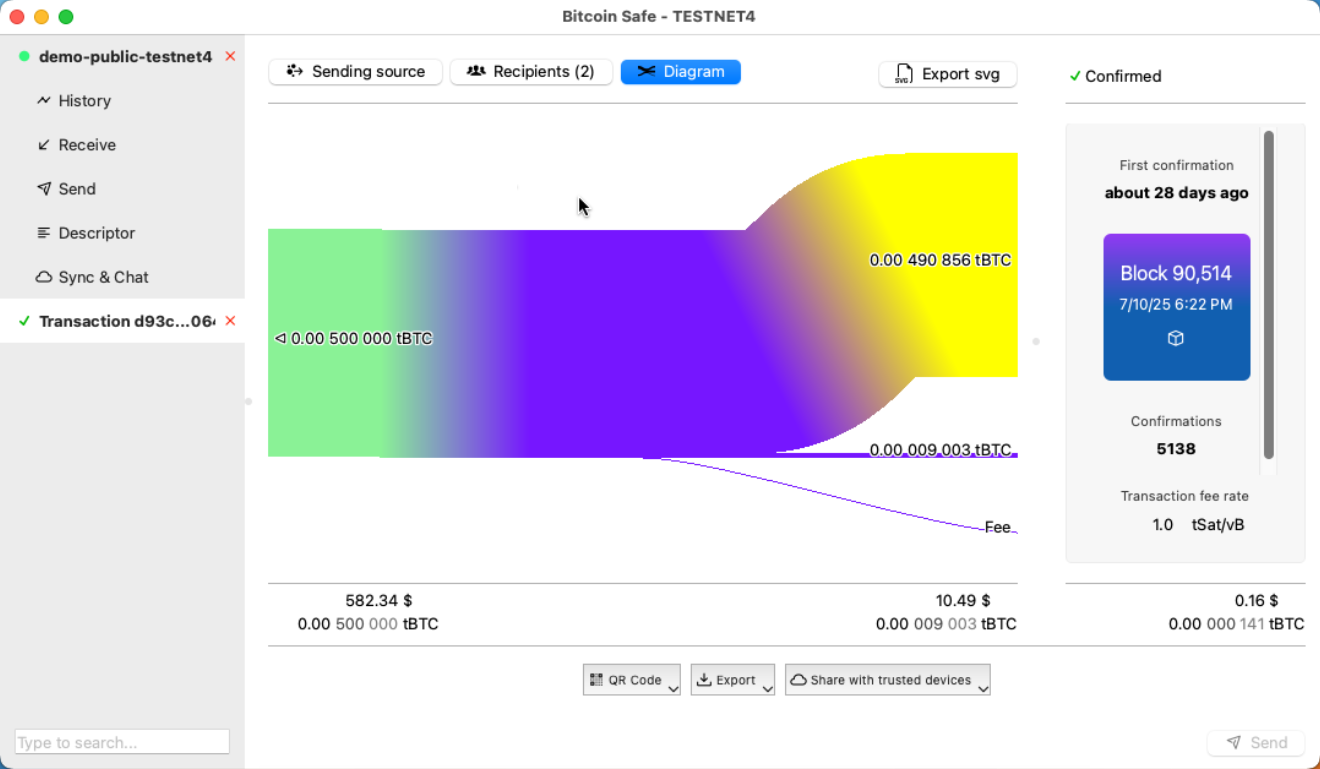The height and width of the screenshot is (769, 1320).
Task: Click the Recipients people icon
Action: (476, 71)
